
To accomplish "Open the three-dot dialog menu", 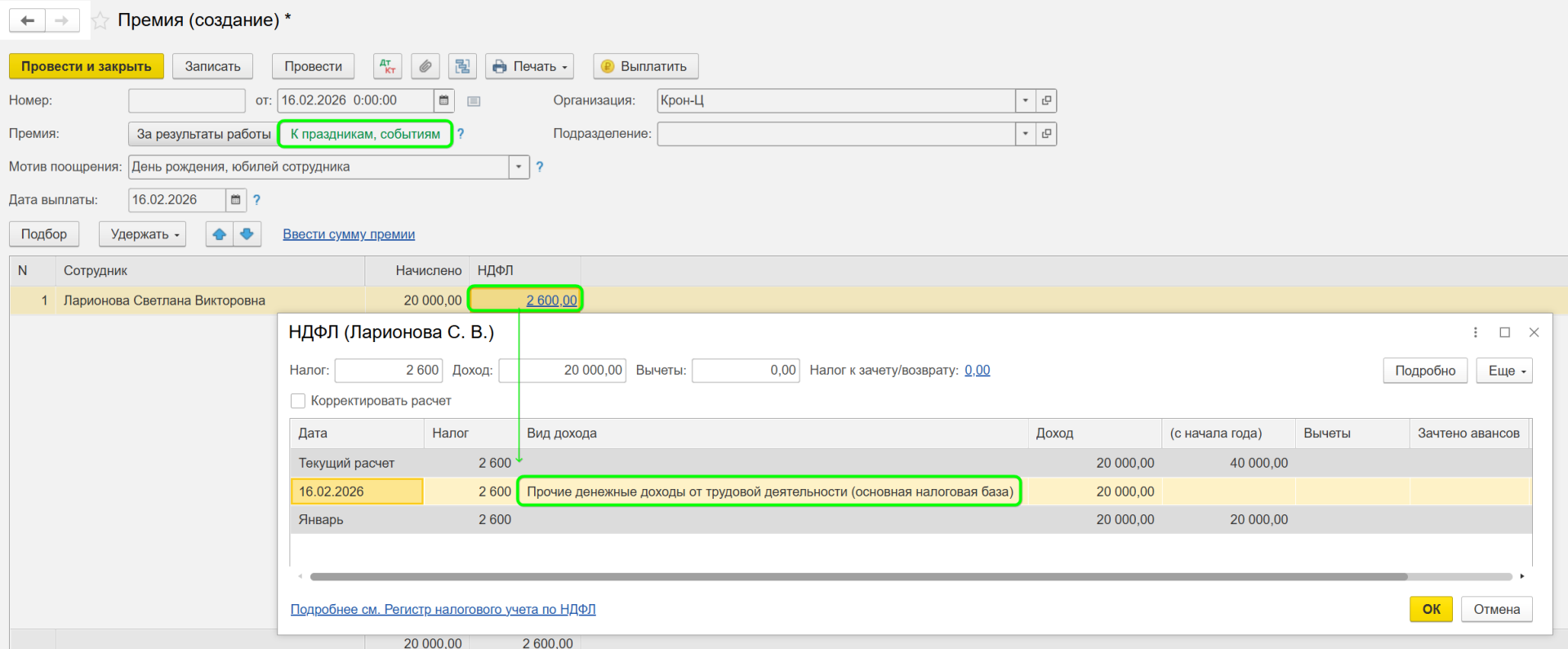I will coord(1475,332).
